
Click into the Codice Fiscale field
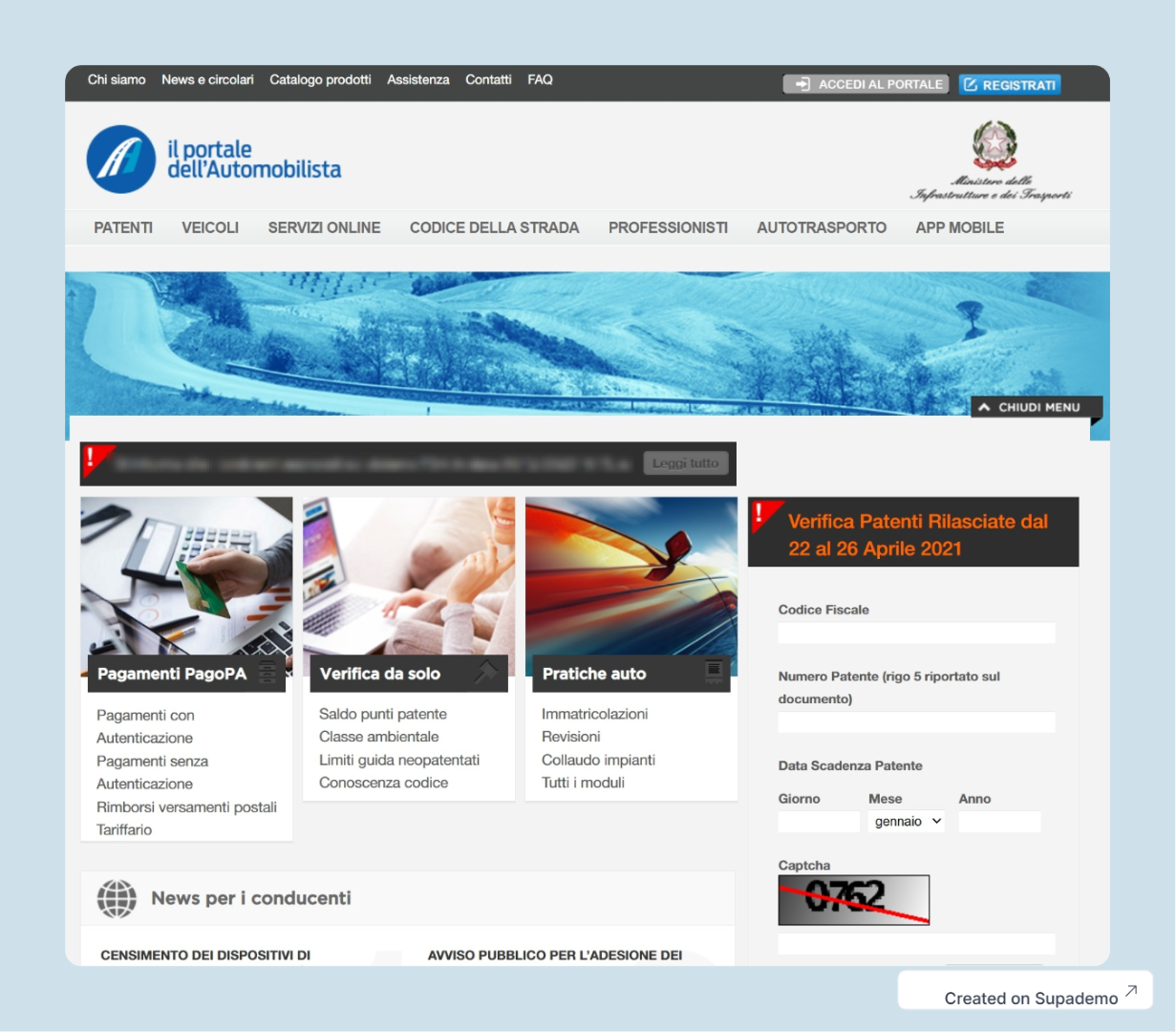pyautogui.click(x=916, y=633)
